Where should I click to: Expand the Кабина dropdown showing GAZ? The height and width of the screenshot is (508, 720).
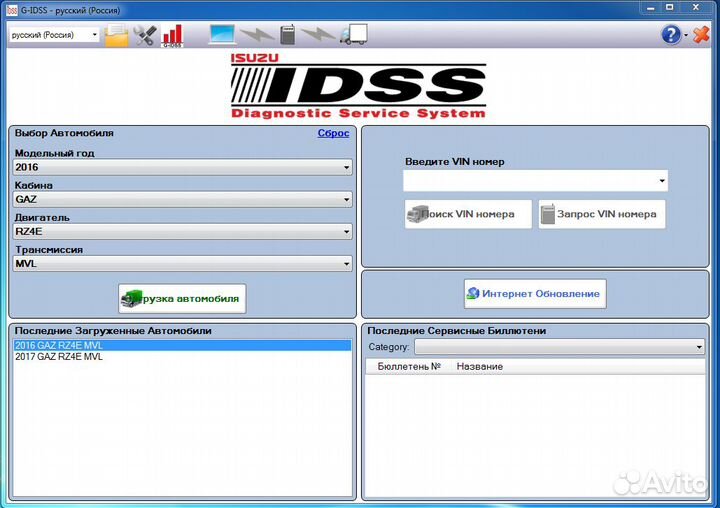click(182, 199)
